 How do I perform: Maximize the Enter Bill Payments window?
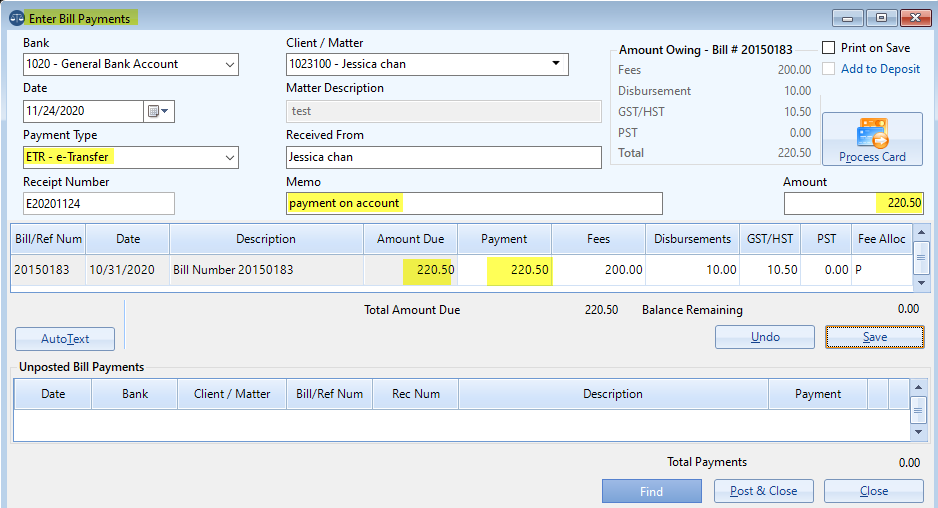(x=881, y=18)
